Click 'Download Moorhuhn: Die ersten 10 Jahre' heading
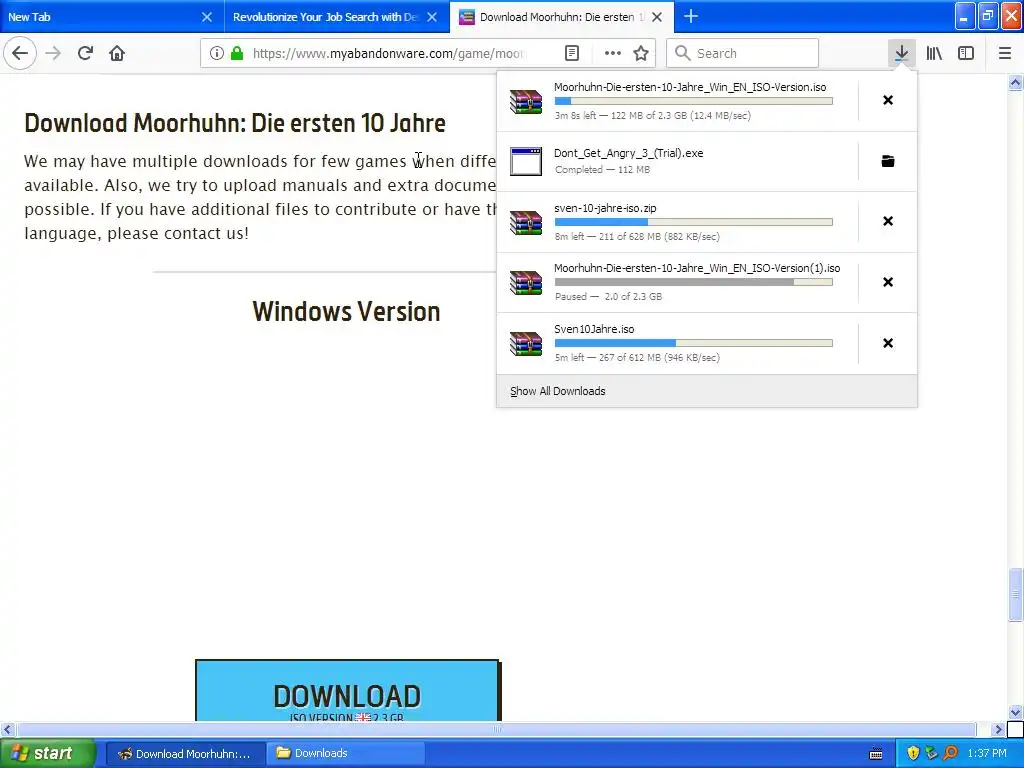This screenshot has height=768, width=1024. pyautogui.click(x=235, y=123)
